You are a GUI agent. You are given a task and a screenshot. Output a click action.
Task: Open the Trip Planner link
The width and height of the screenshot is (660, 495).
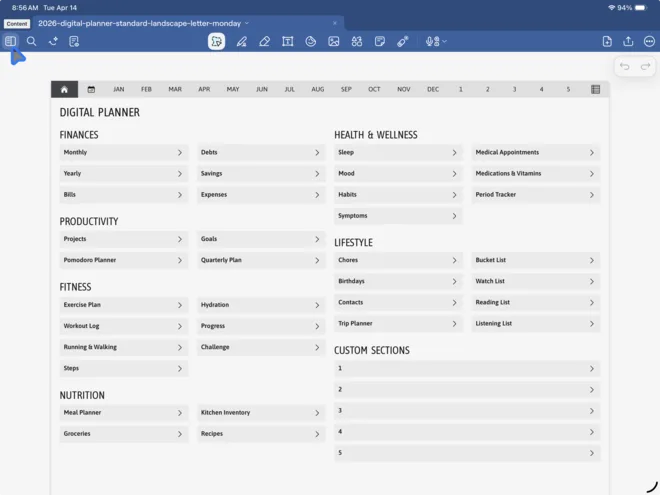coord(398,324)
